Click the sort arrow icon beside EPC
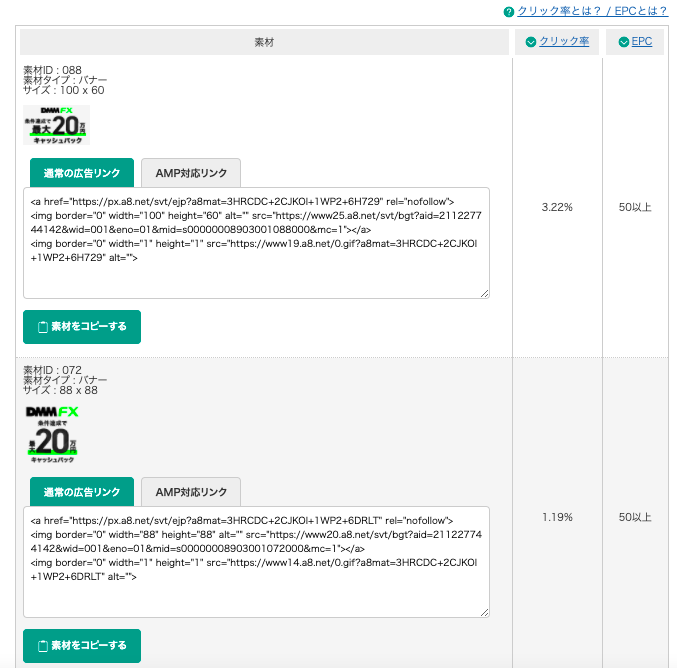 point(624,42)
